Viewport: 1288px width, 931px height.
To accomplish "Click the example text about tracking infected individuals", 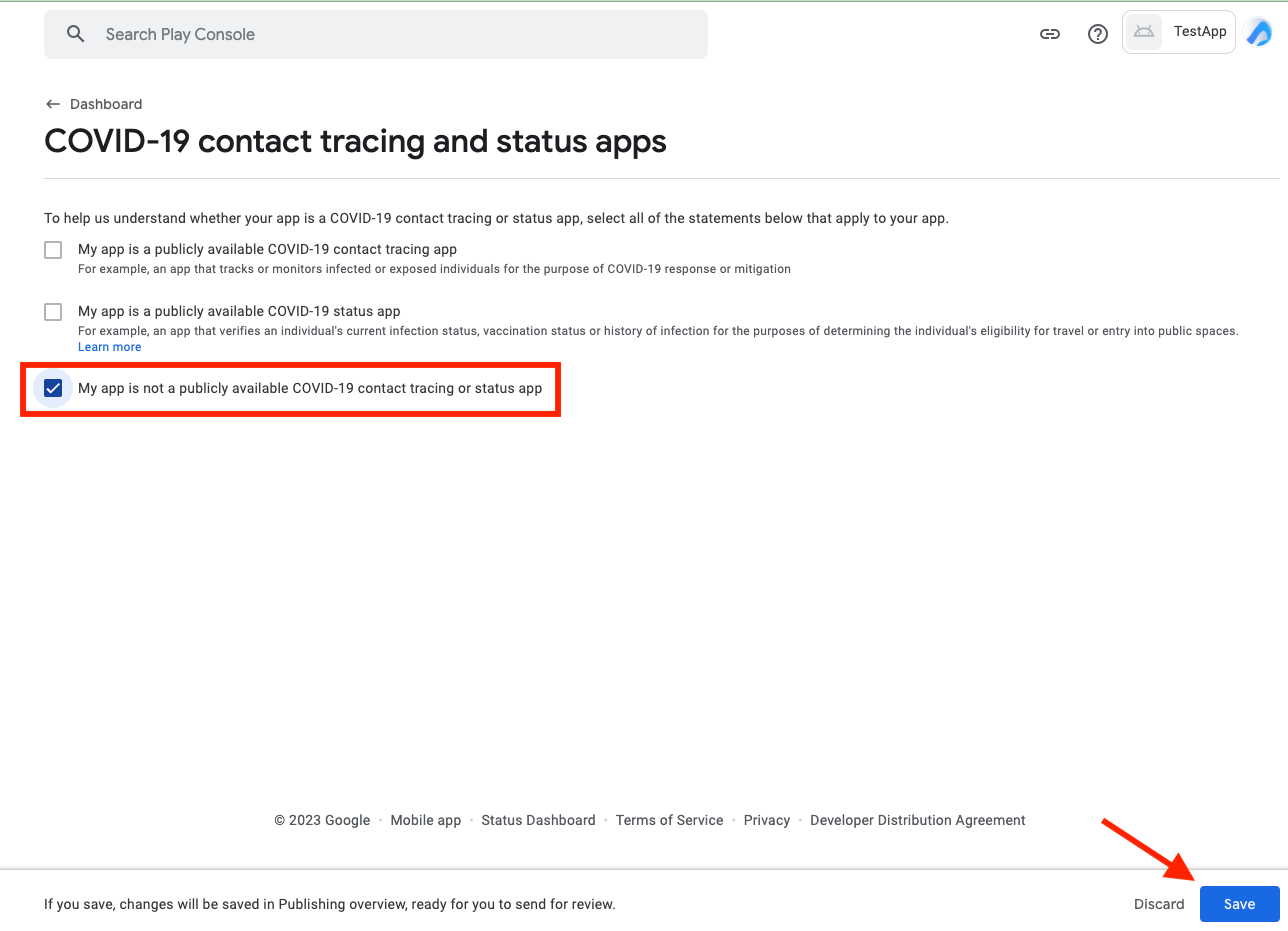I will point(434,269).
